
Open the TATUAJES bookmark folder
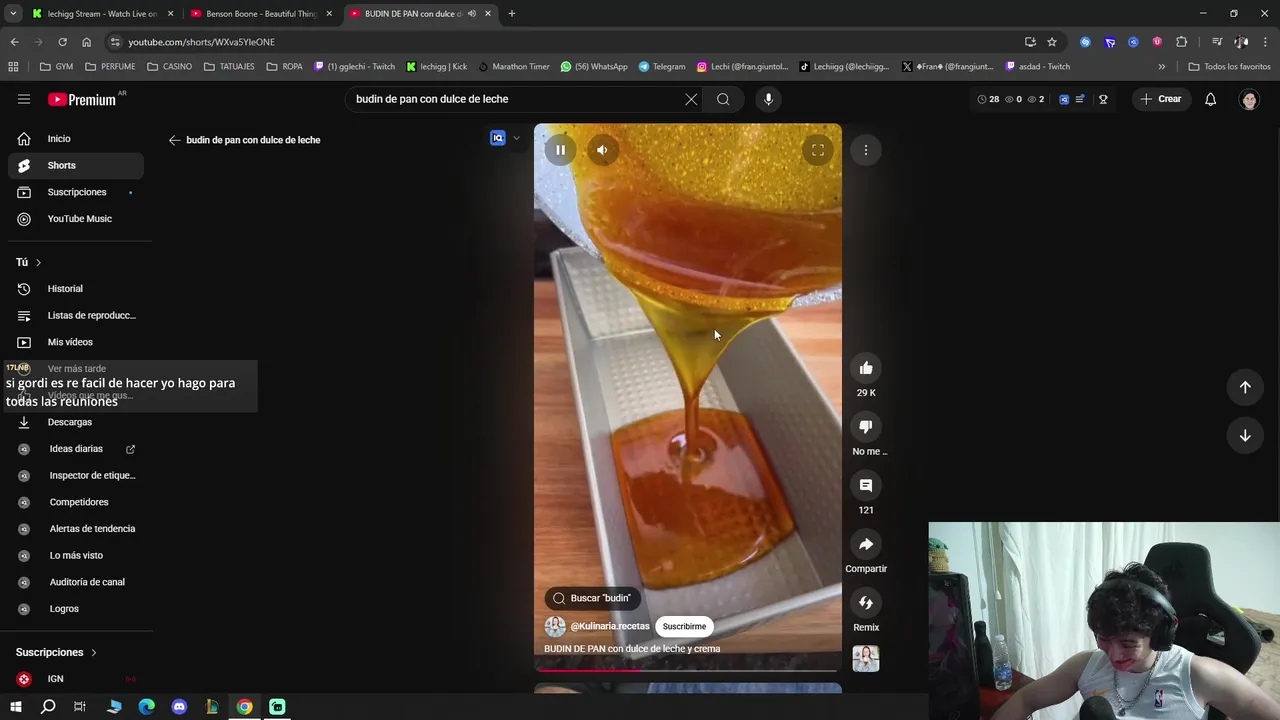coord(229,67)
